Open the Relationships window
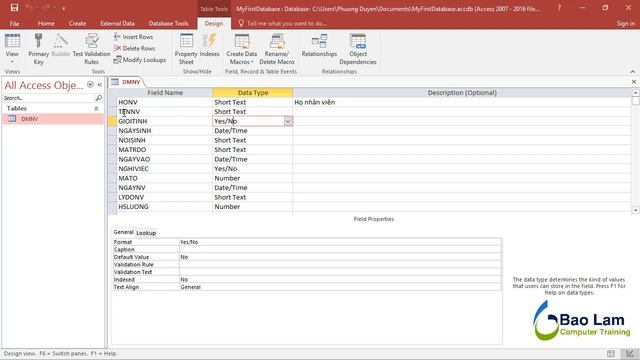Image resolution: width=640 pixels, height=360 pixels. click(x=319, y=46)
